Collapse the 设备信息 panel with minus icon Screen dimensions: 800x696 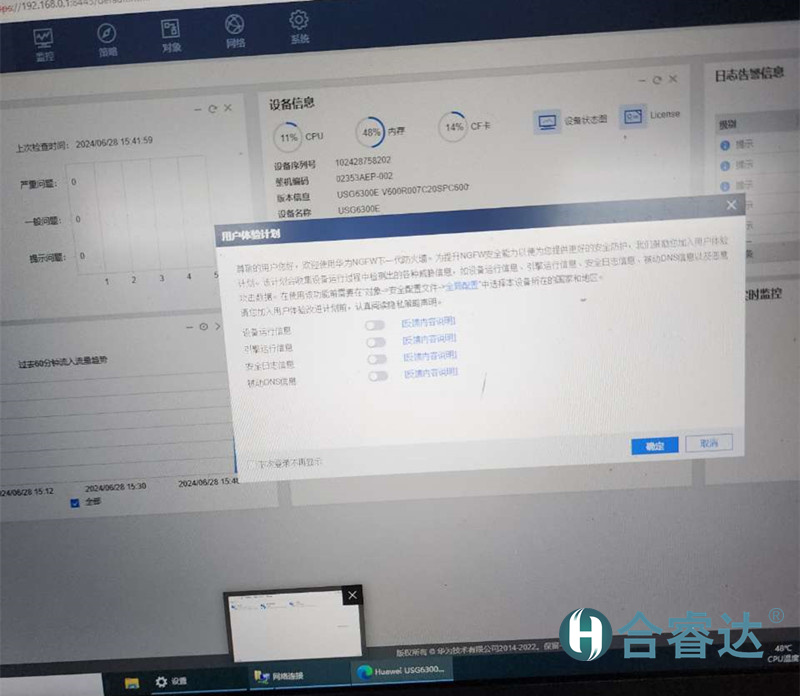pos(642,81)
